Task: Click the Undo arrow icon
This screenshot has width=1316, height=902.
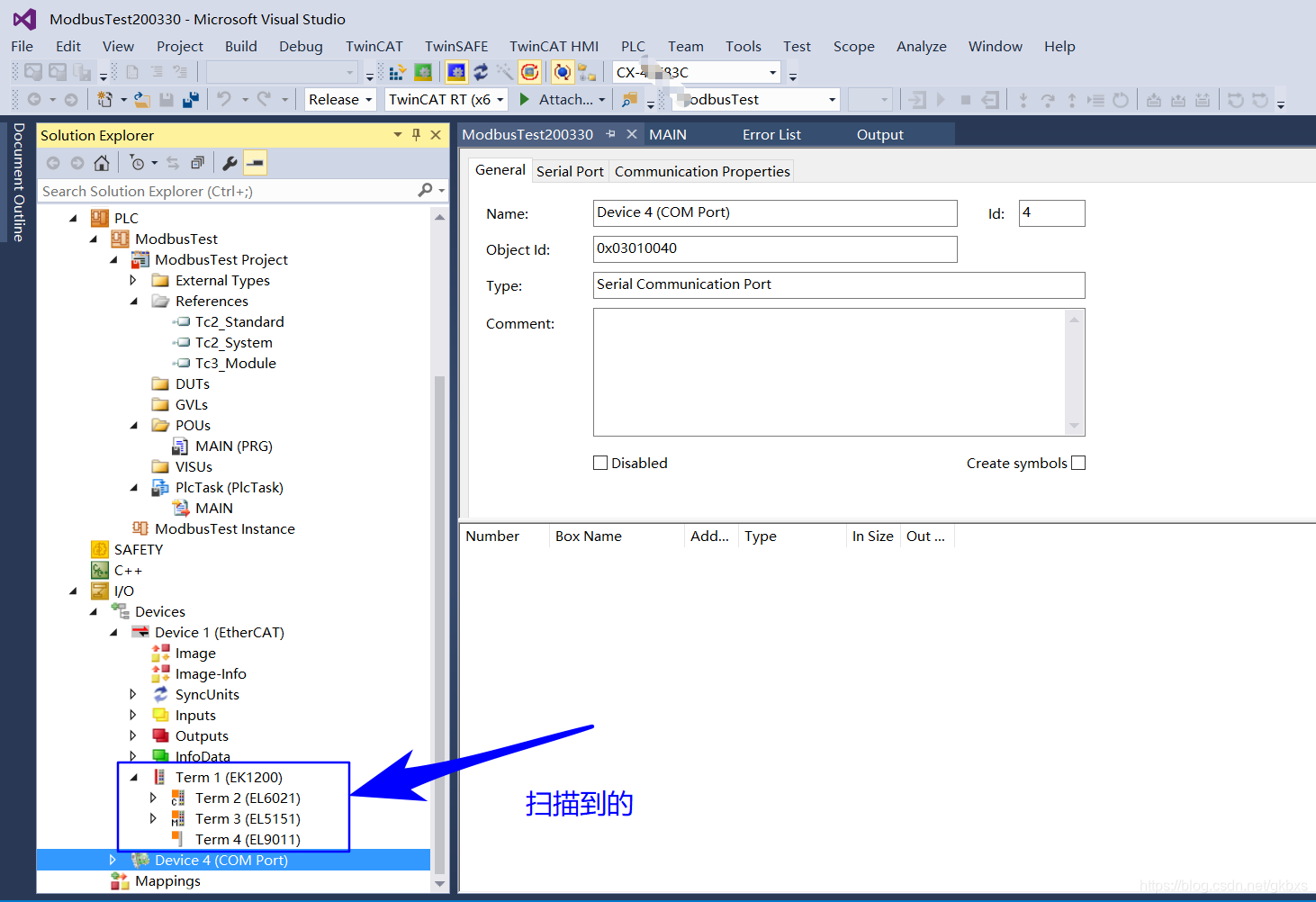Action: click(224, 99)
